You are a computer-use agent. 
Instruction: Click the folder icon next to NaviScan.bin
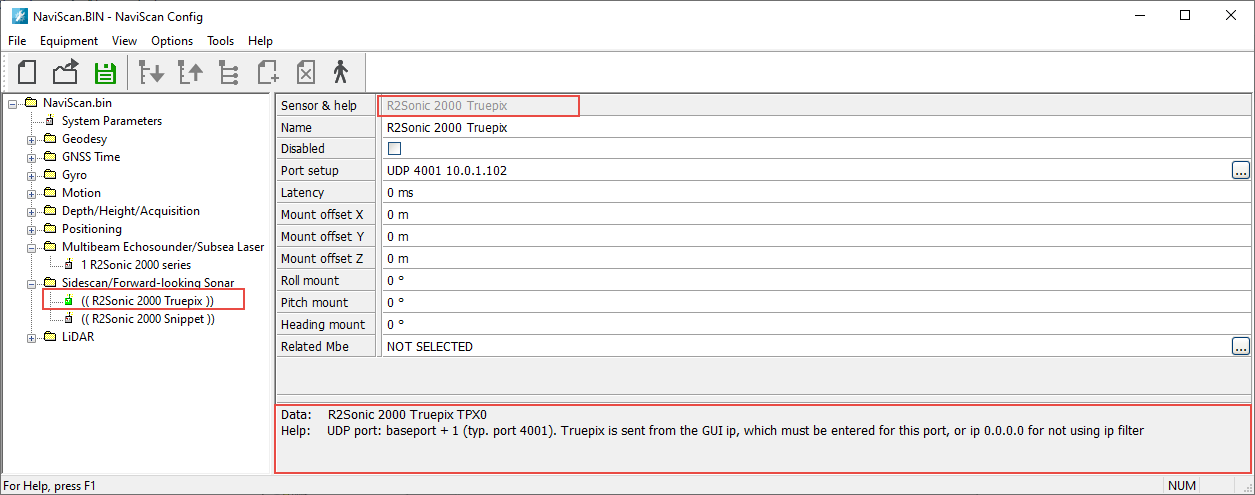(31, 103)
